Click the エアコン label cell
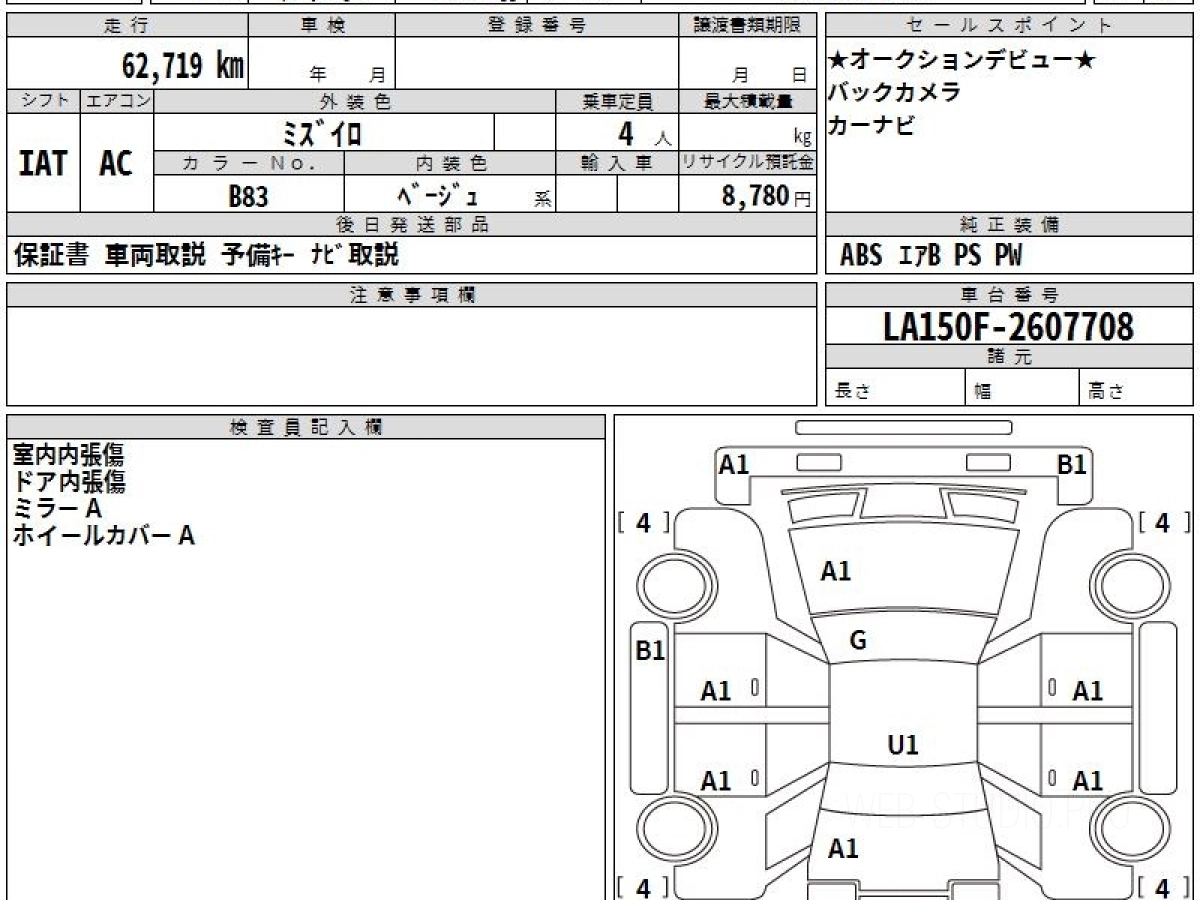This screenshot has height=900, width=1200. point(117,101)
